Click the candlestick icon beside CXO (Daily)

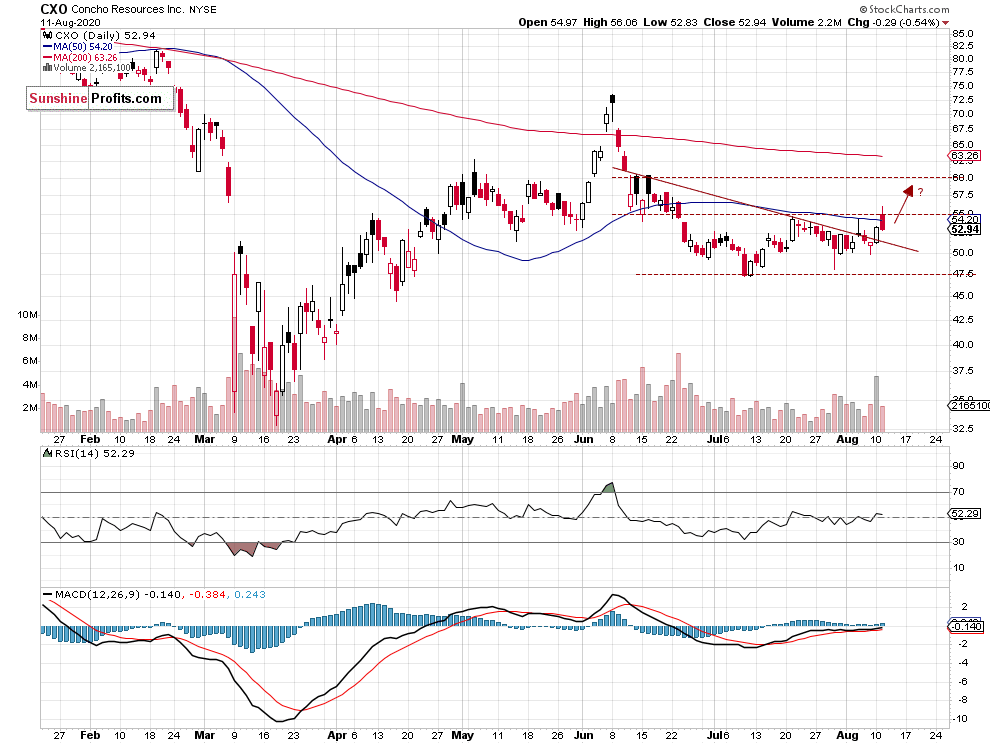point(48,35)
